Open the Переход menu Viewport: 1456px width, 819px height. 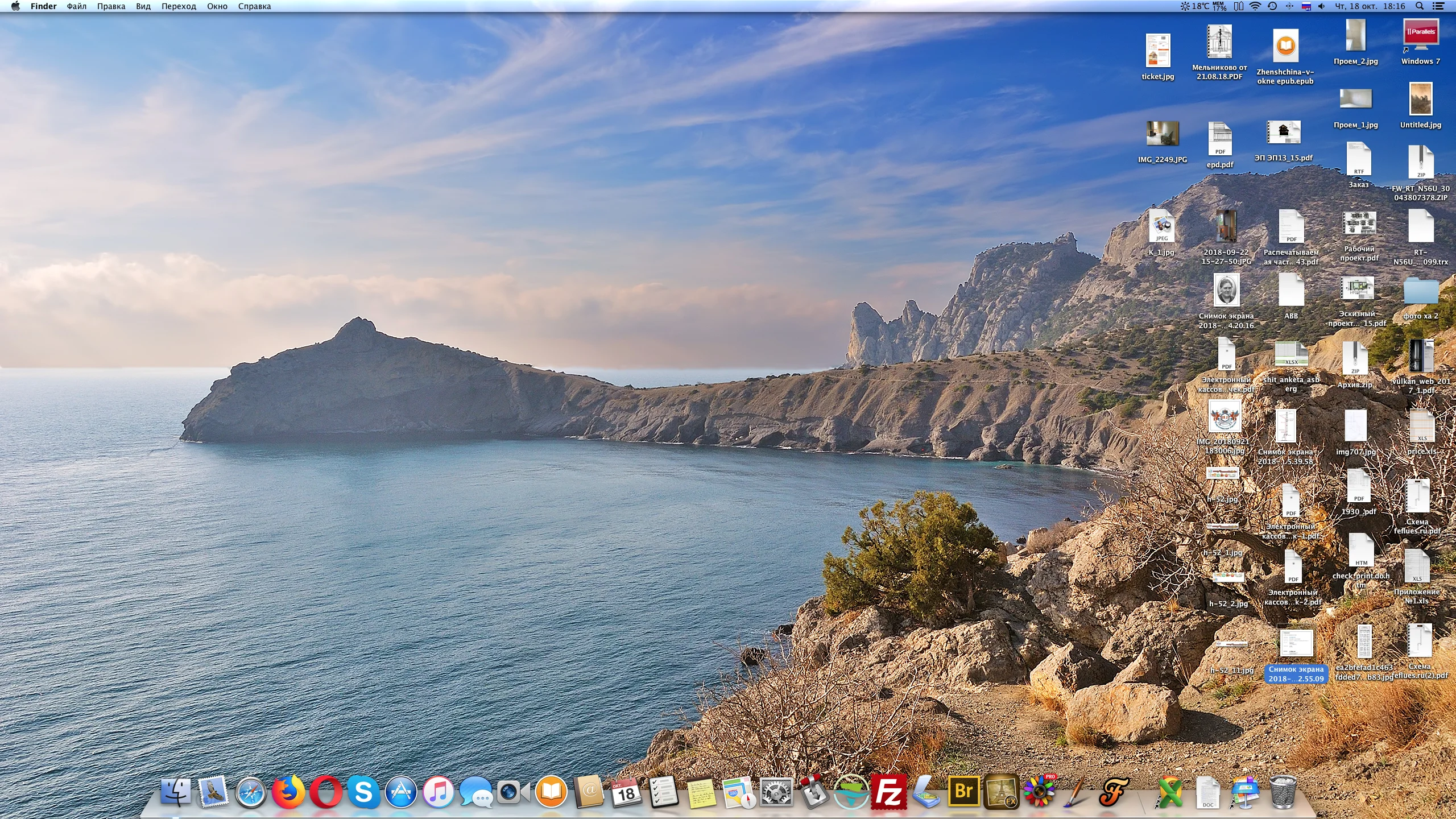click(179, 6)
